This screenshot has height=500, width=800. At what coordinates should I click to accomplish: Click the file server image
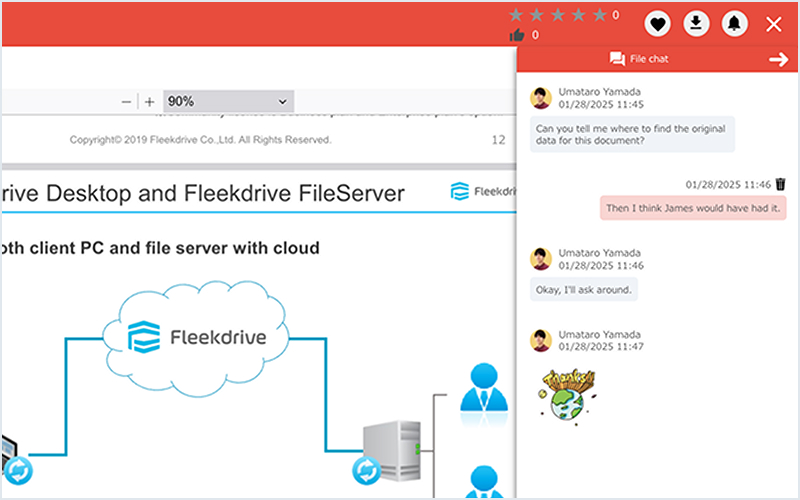(393, 451)
